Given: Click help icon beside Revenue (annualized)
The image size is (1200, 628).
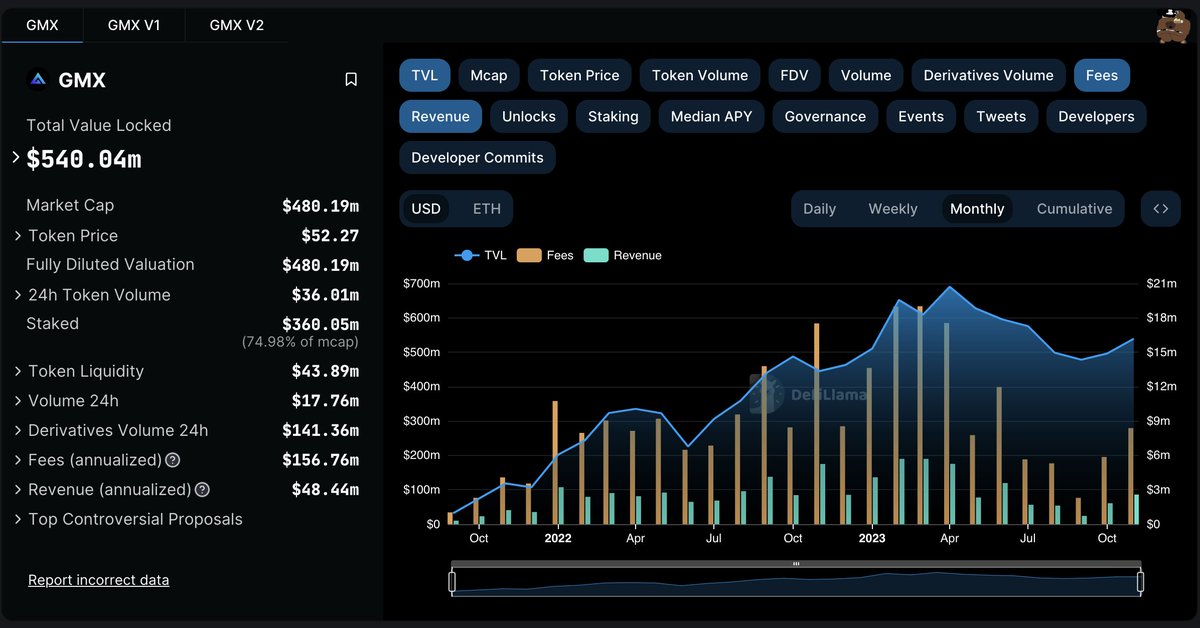Looking at the screenshot, I should pos(201,489).
